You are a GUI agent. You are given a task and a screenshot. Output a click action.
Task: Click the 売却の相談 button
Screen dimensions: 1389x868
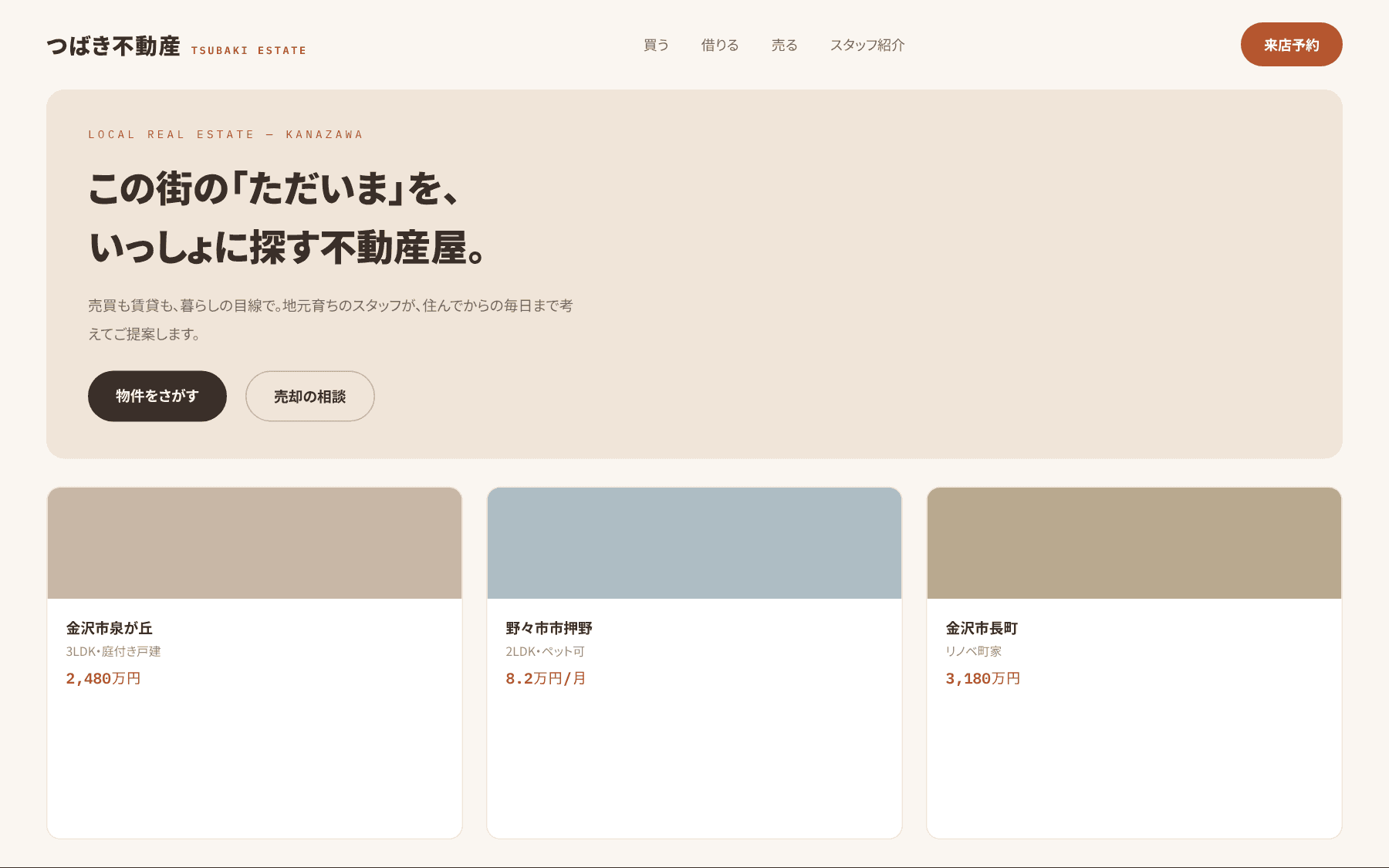(310, 396)
